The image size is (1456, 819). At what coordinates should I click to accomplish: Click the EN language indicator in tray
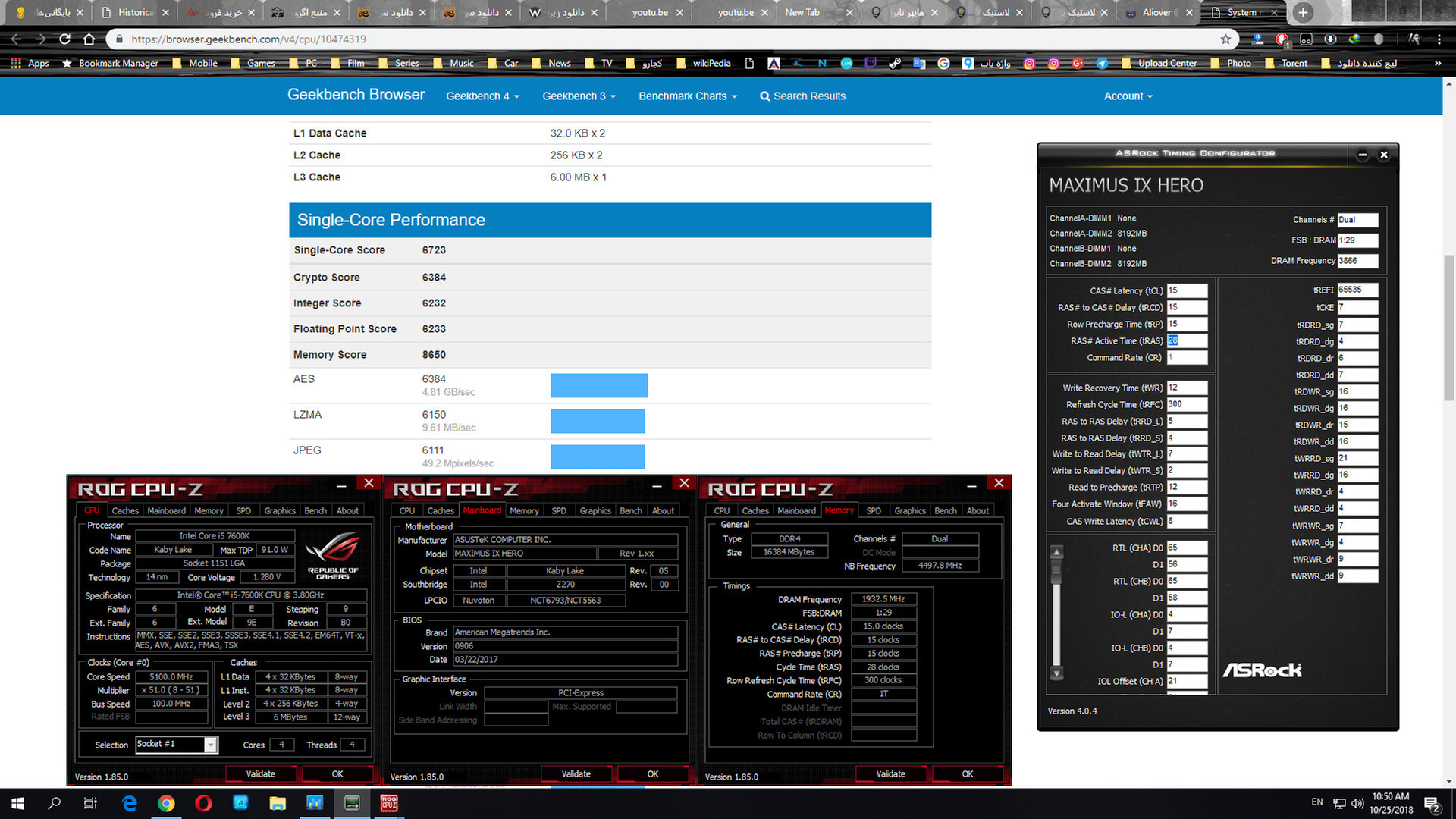point(1317,802)
